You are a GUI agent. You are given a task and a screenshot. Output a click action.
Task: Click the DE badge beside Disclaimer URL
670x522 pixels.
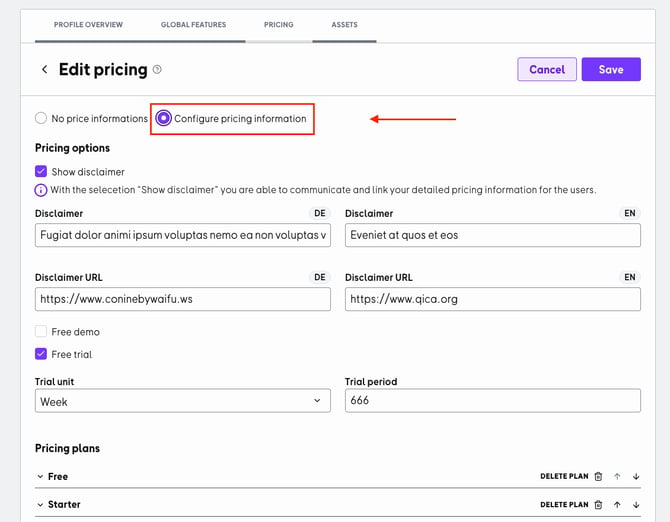[x=320, y=277]
